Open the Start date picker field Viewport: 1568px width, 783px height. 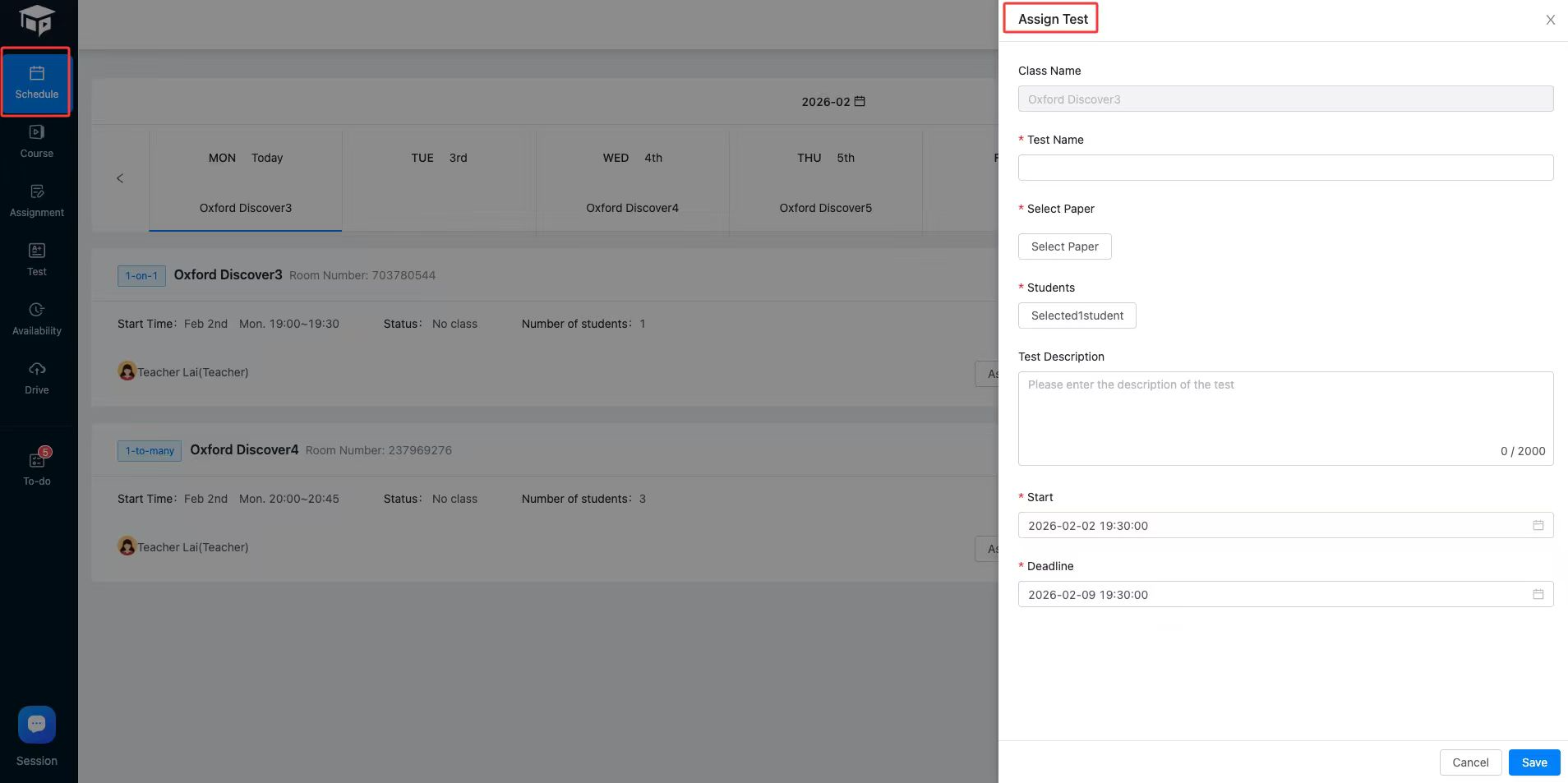click(x=1284, y=525)
